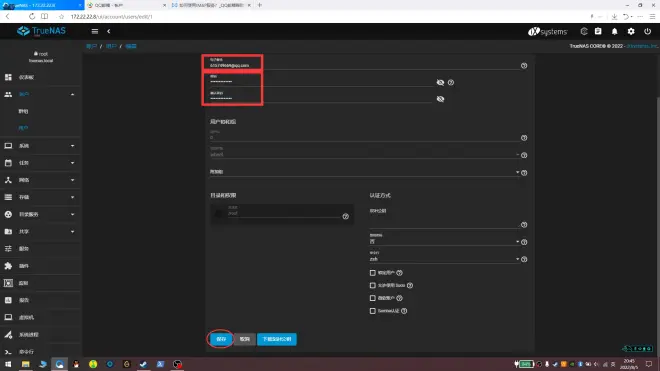The image size is (660, 371).
Task: Click the shell prompt icon in the sidebar
Action: click(x=8, y=352)
